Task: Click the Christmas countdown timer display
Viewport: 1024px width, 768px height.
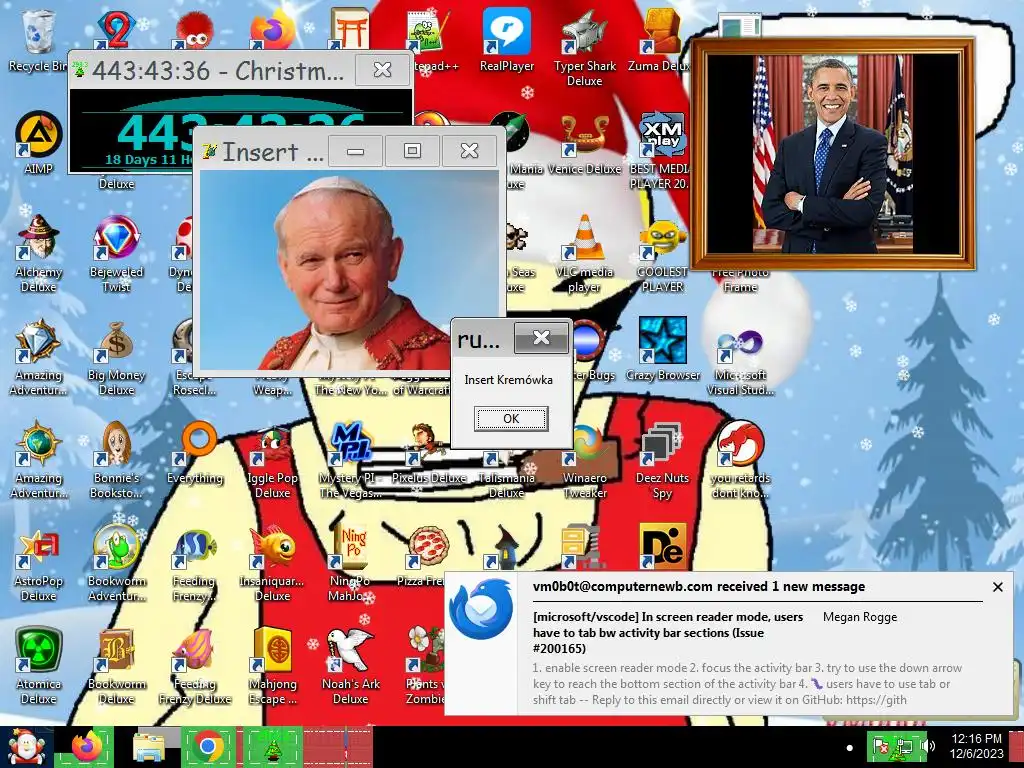Action: coord(240,131)
